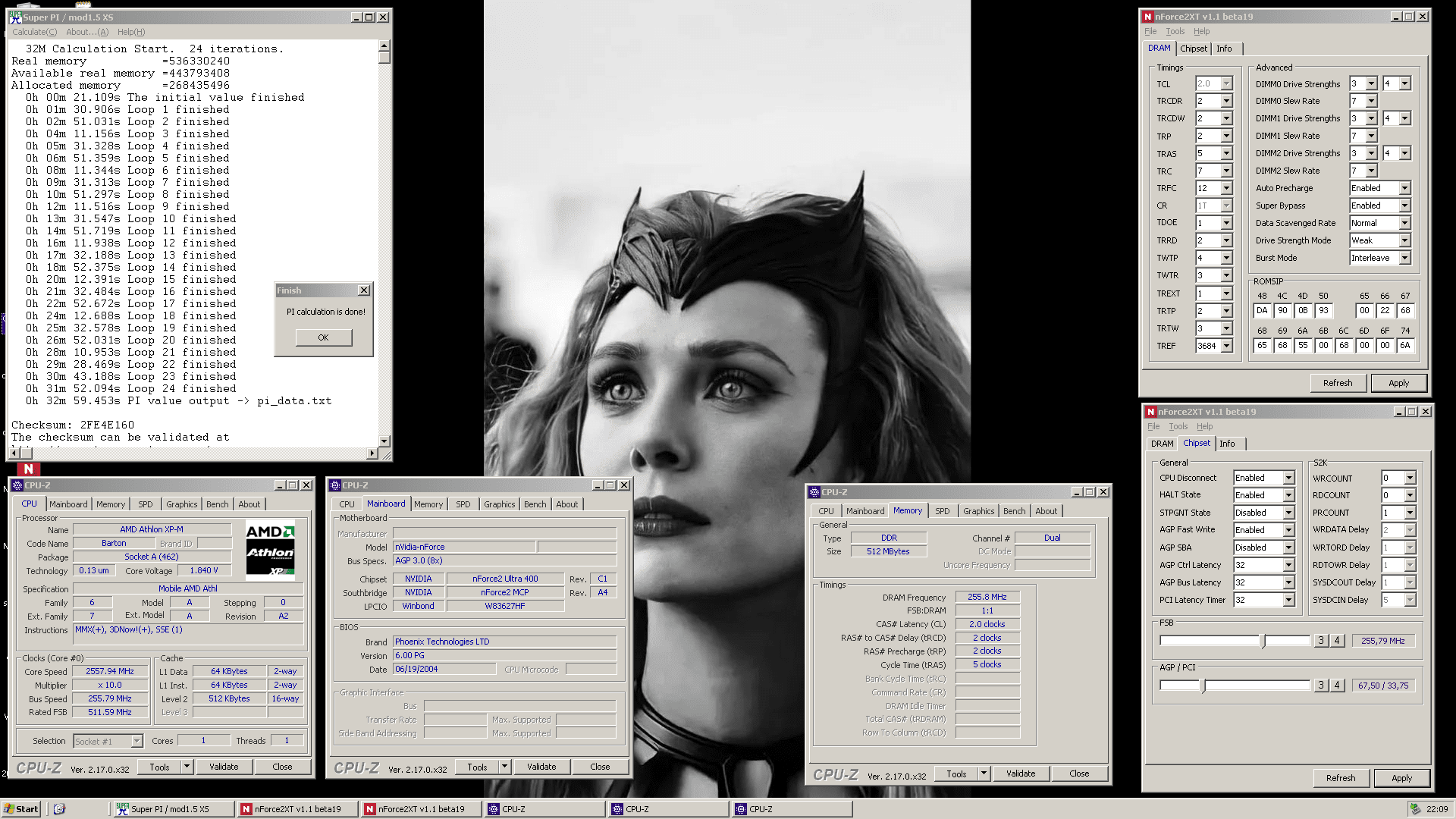The height and width of the screenshot is (819, 1456).
Task: Click the system tray icon near clock
Action: pyautogui.click(x=1415, y=809)
